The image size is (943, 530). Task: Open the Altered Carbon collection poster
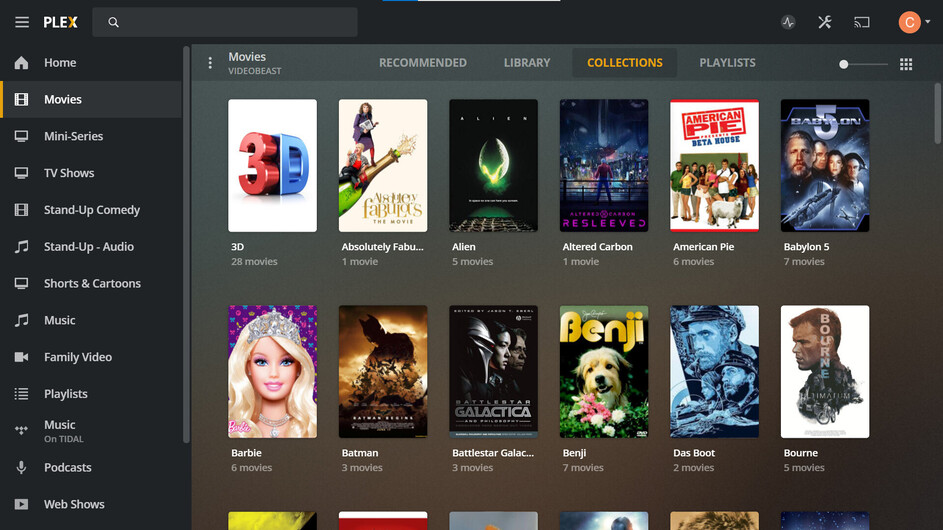click(x=604, y=165)
